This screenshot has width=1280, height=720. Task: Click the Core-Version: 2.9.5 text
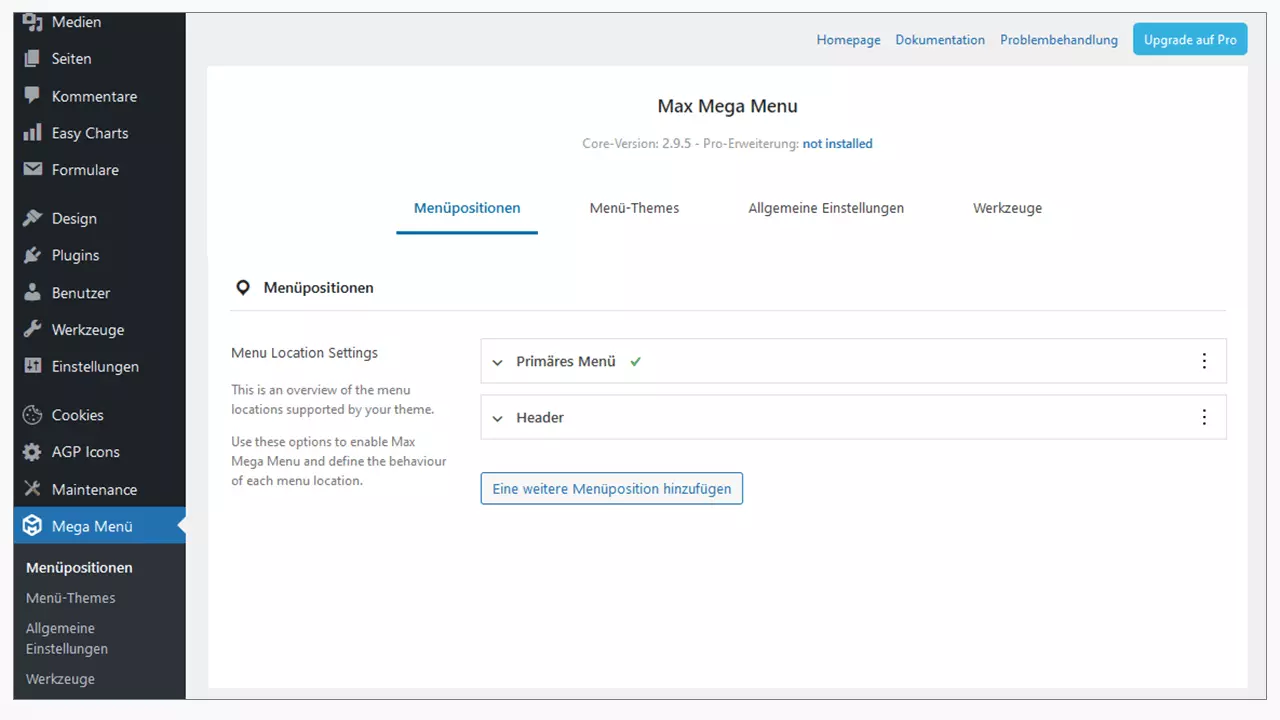[x=638, y=144]
